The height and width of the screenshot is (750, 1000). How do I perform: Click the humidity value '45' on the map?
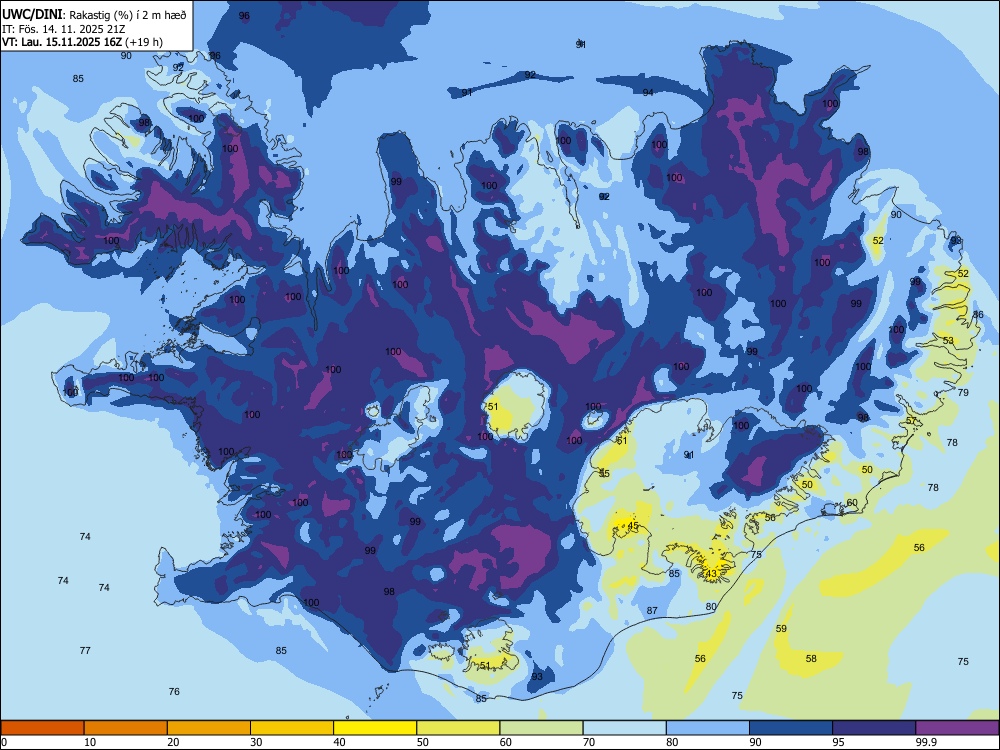pos(633,526)
